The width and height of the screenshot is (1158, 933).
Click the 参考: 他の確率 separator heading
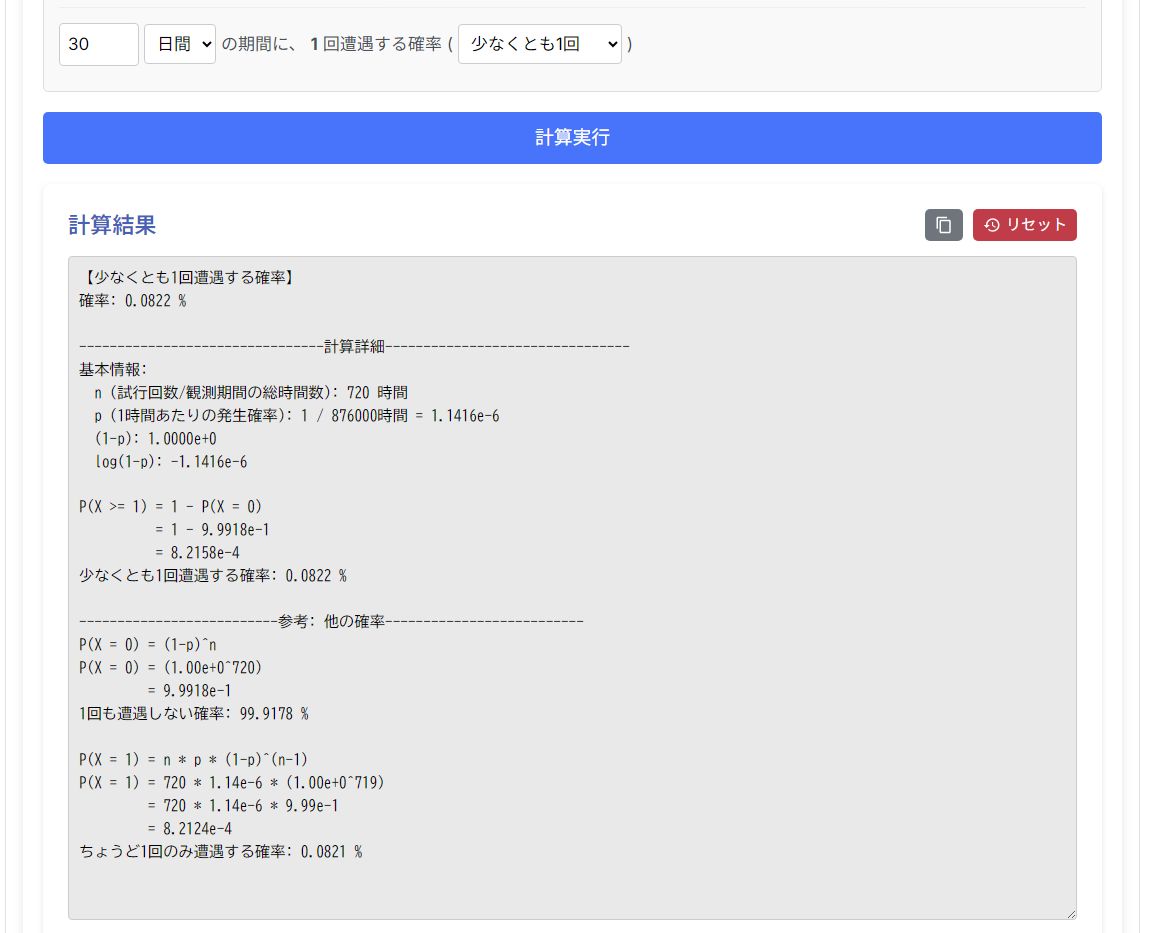(332, 621)
